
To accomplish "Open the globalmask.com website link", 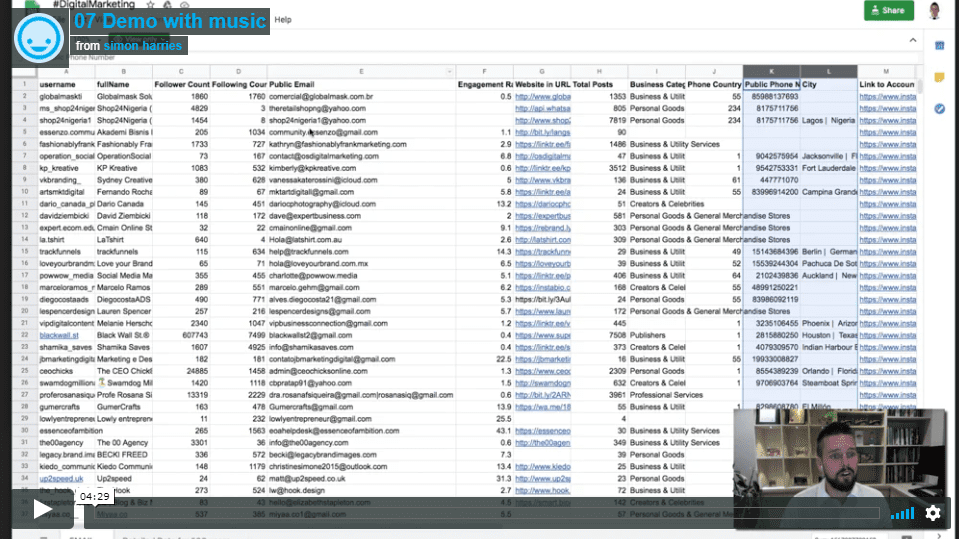I will (x=541, y=97).
